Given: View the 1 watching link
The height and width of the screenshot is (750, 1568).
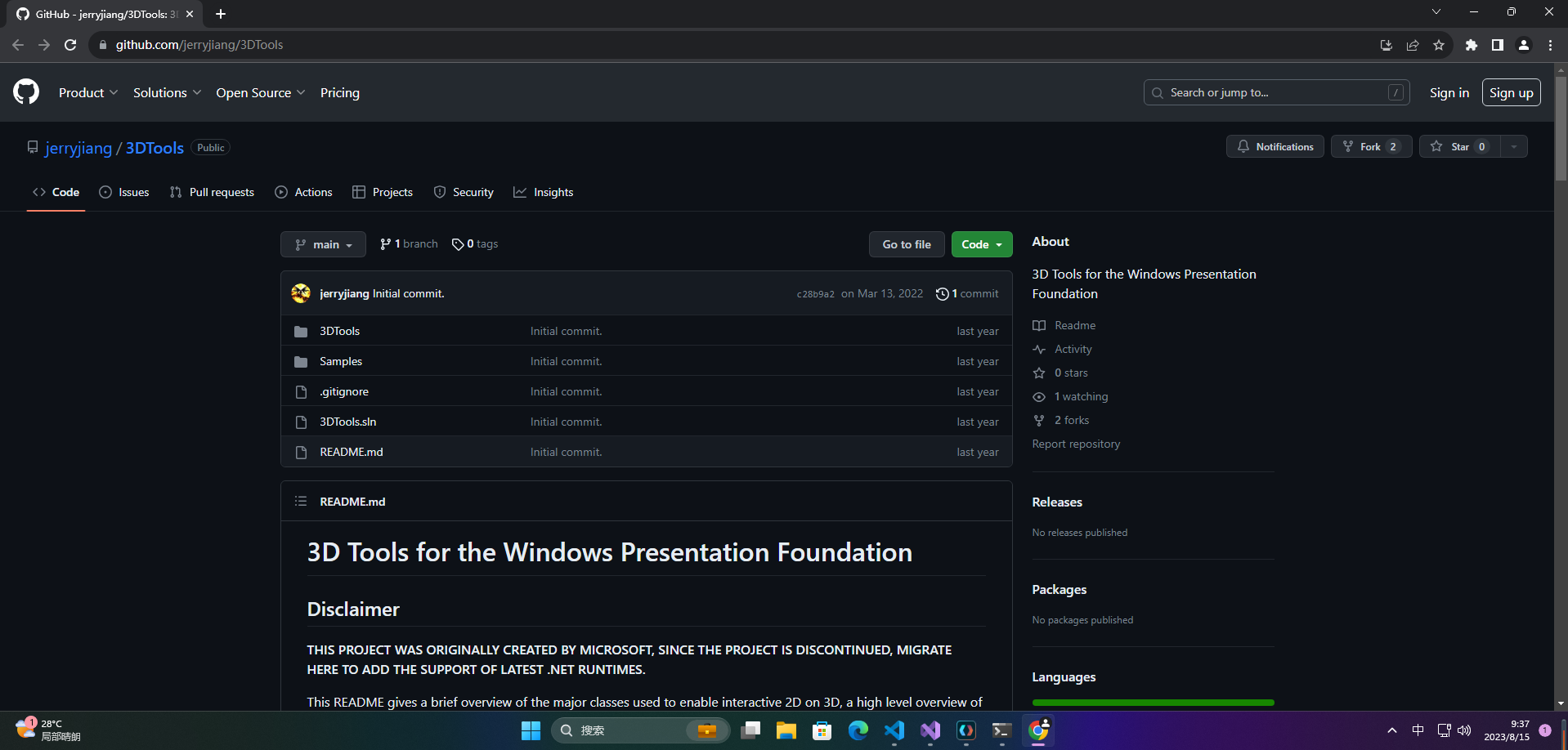Looking at the screenshot, I should tap(1070, 396).
